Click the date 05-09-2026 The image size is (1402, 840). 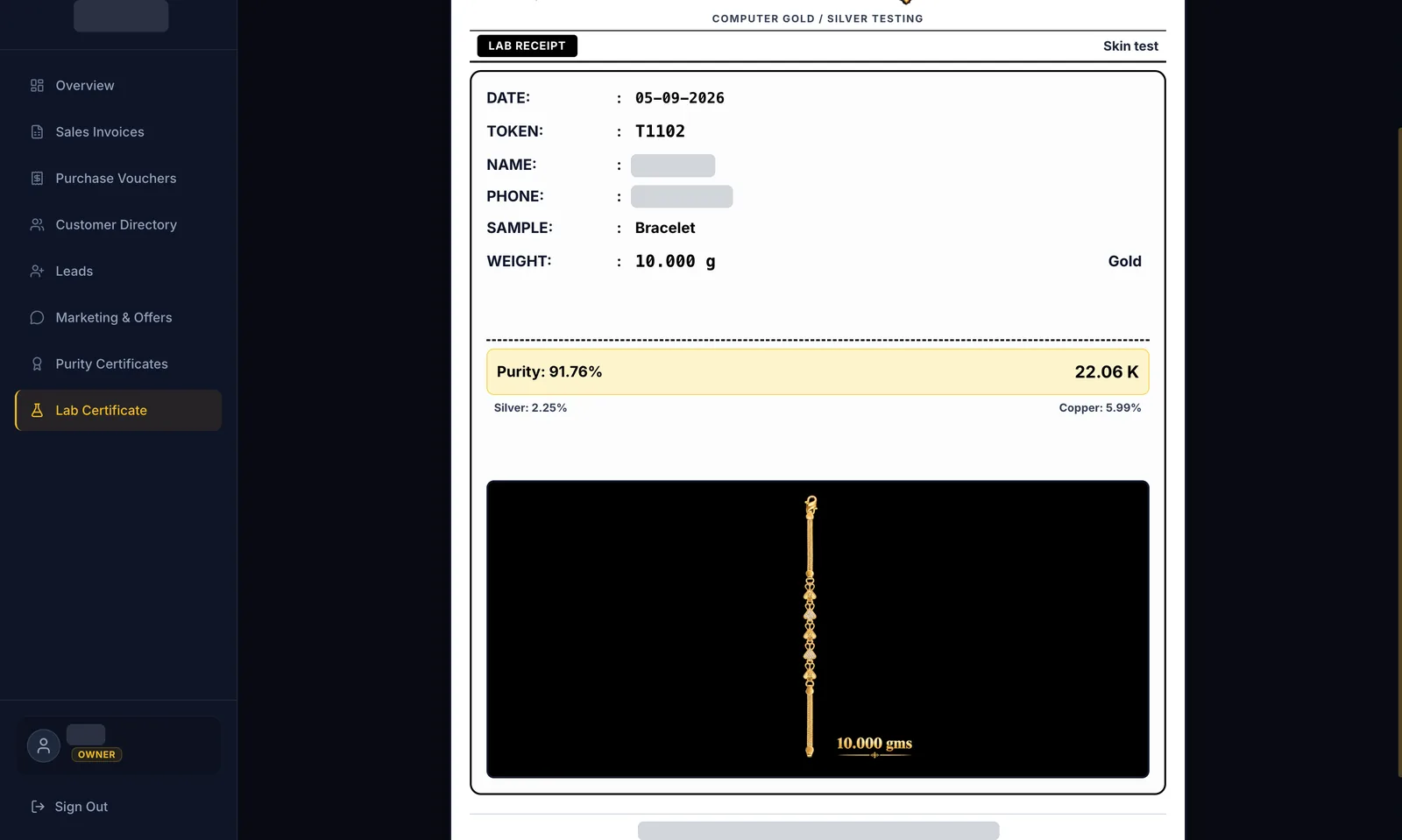point(680,98)
